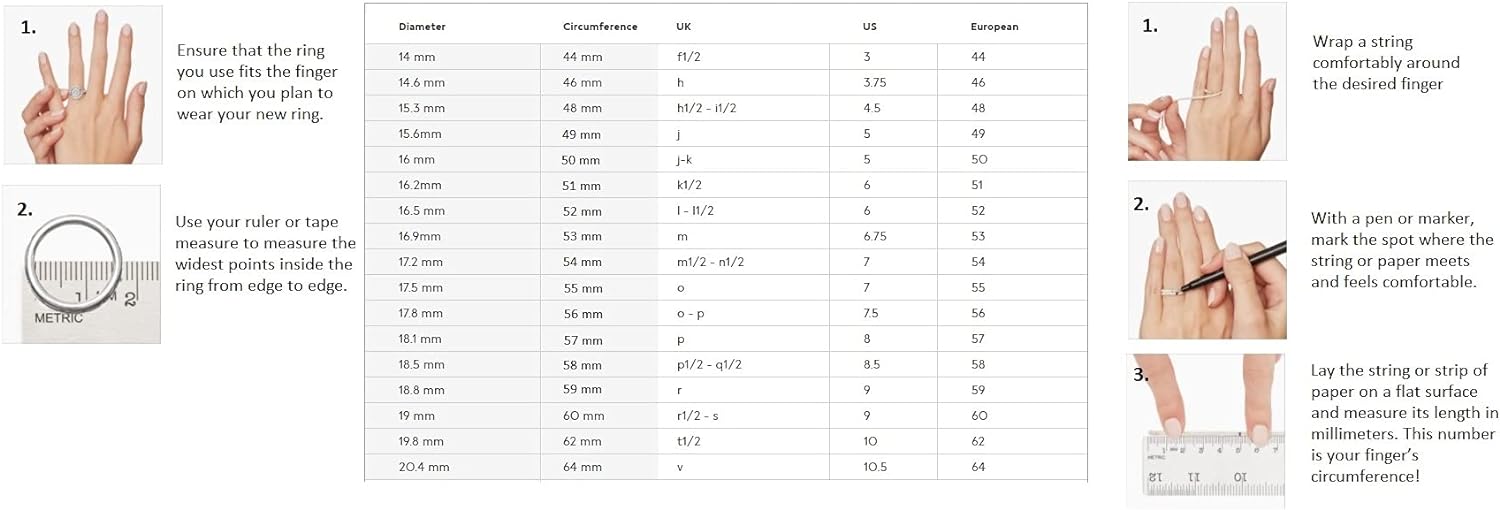1500x510 pixels.
Task: Open the fingers on ruler step 3 image
Action: [x=1207, y=430]
